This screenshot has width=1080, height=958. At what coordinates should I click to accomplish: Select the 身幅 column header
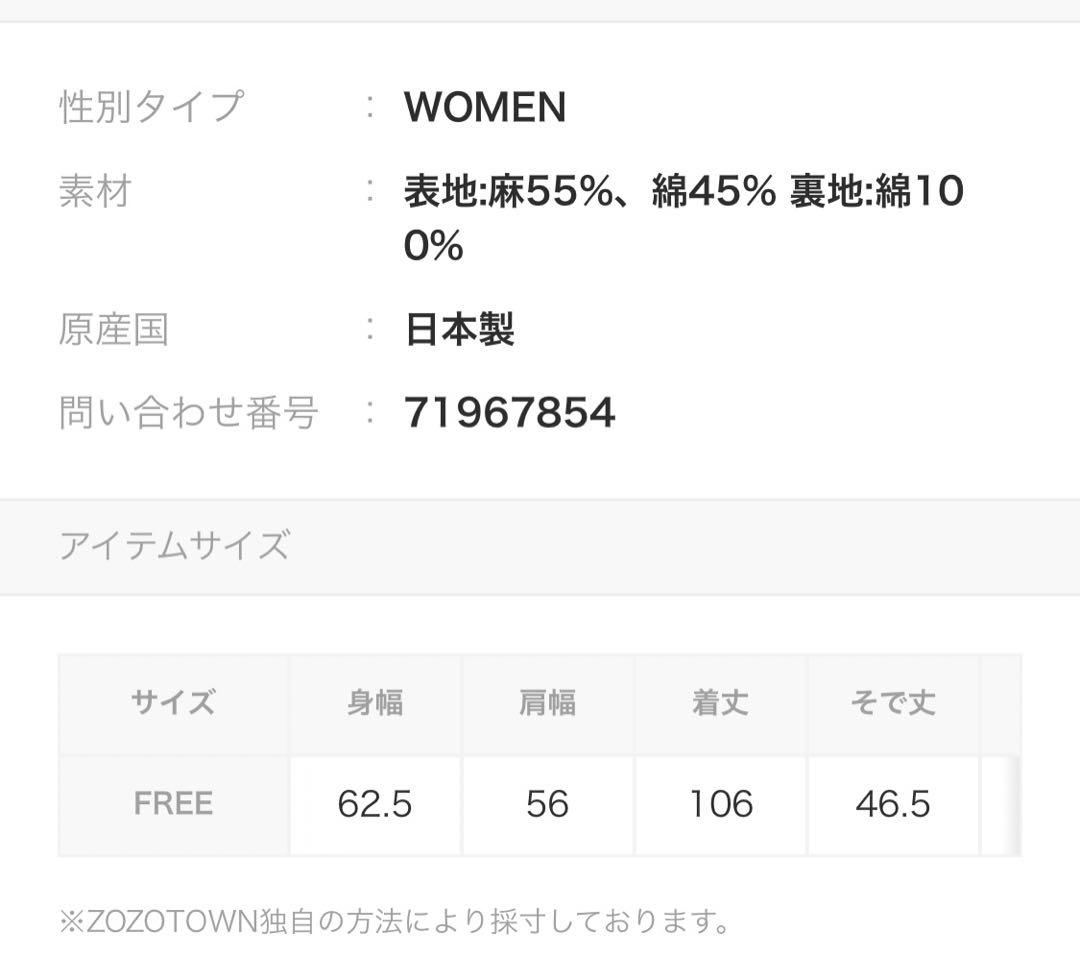point(375,703)
